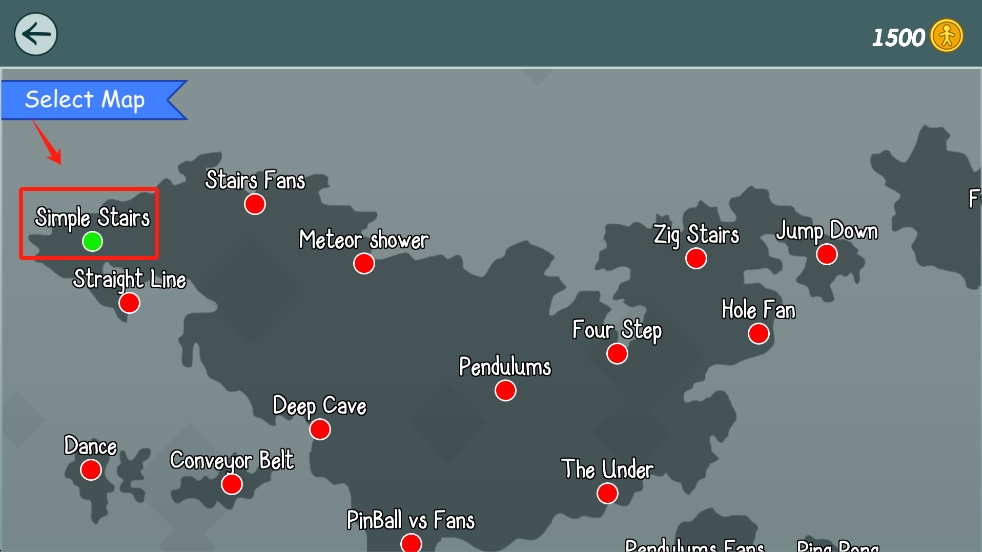Screen dimensions: 982x552
Task: Select the PinBall vs Fans marker
Action: tap(411, 543)
